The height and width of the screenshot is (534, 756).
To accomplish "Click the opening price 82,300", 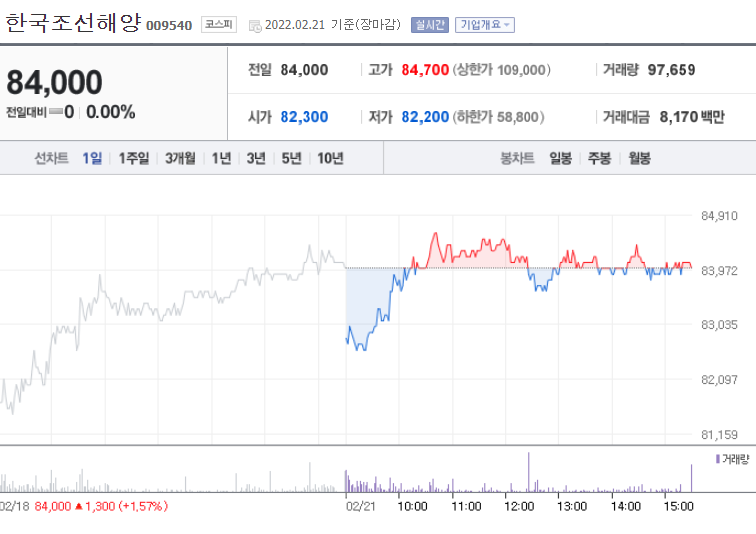I will pos(304,117).
